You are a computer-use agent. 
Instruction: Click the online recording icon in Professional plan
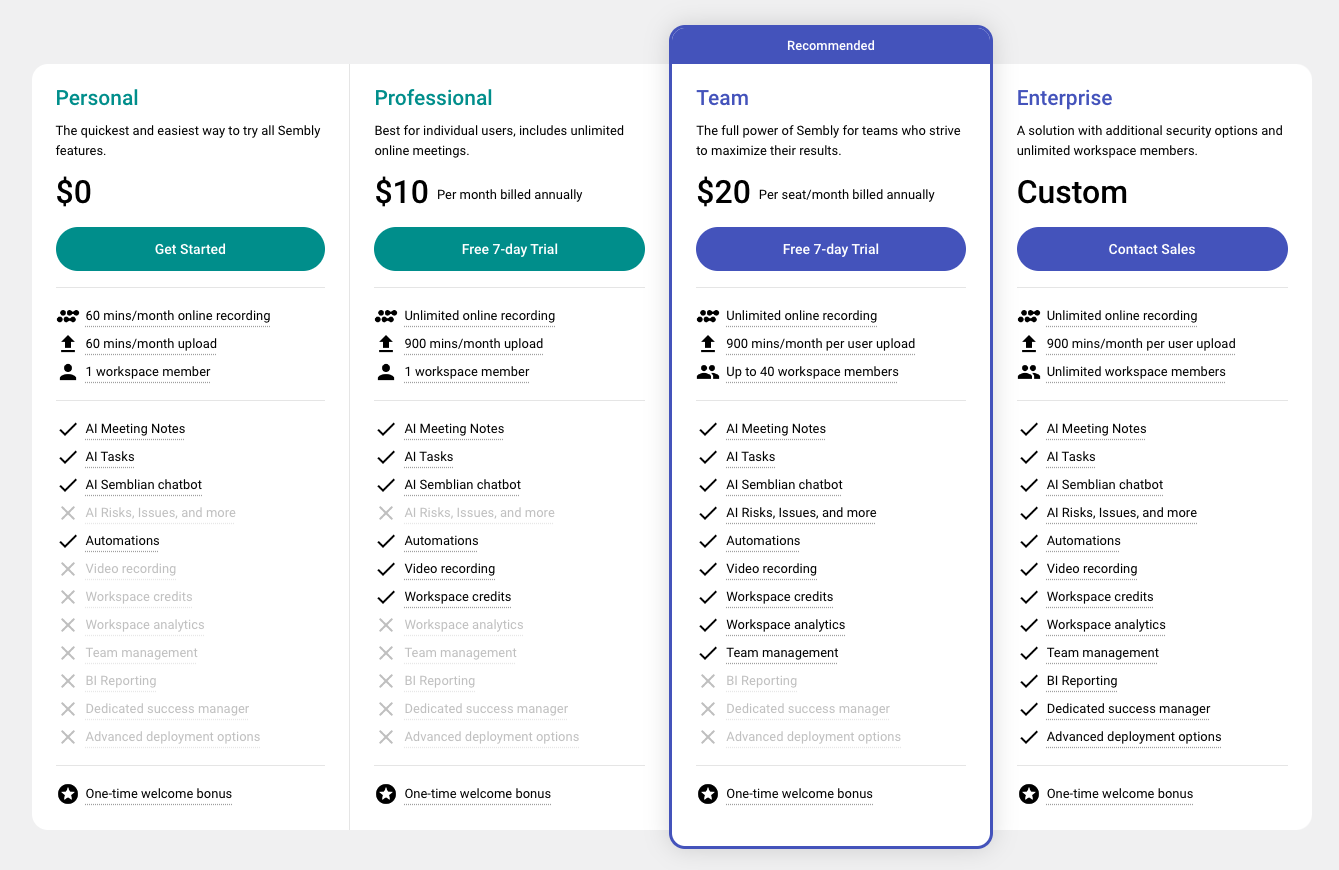coord(386,316)
